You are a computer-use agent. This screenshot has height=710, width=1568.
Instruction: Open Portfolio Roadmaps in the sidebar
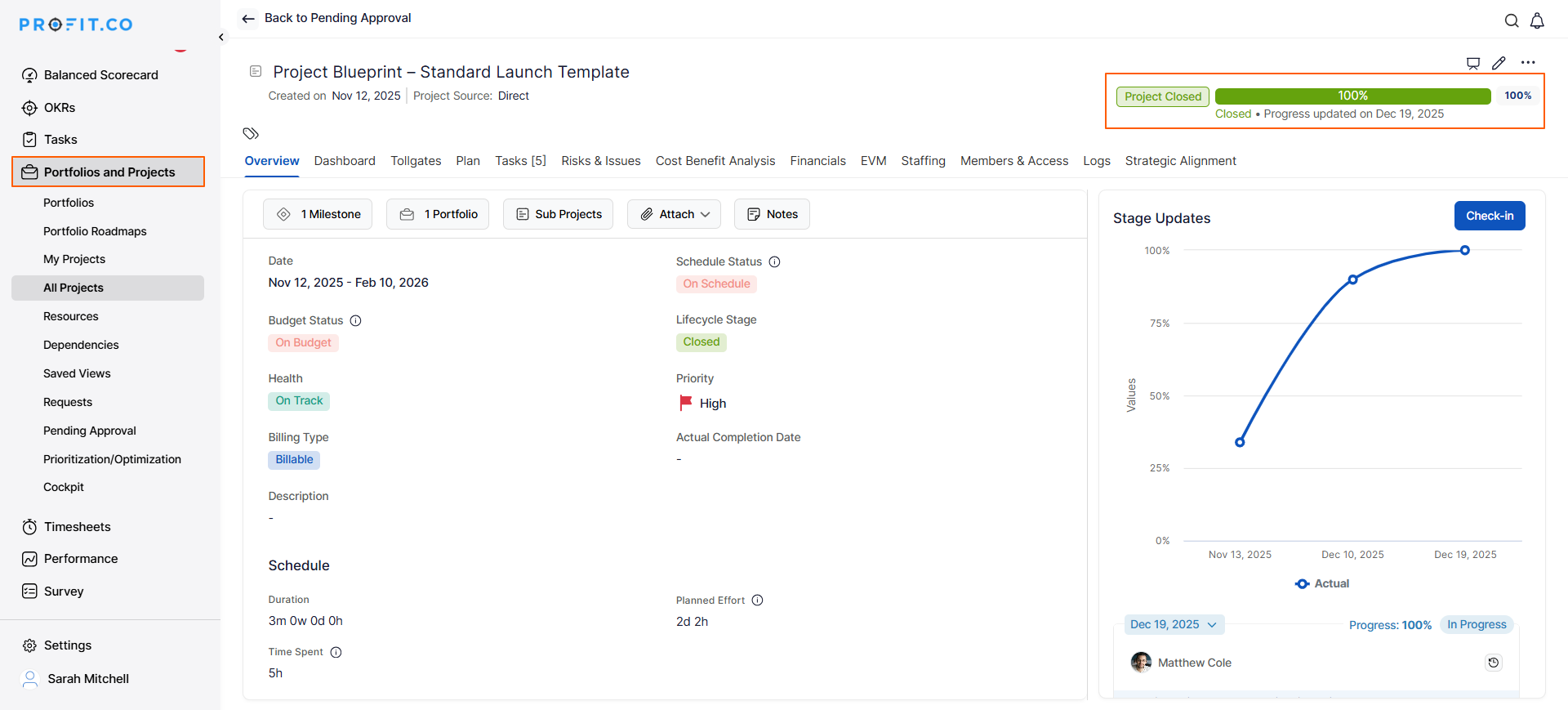coord(95,231)
